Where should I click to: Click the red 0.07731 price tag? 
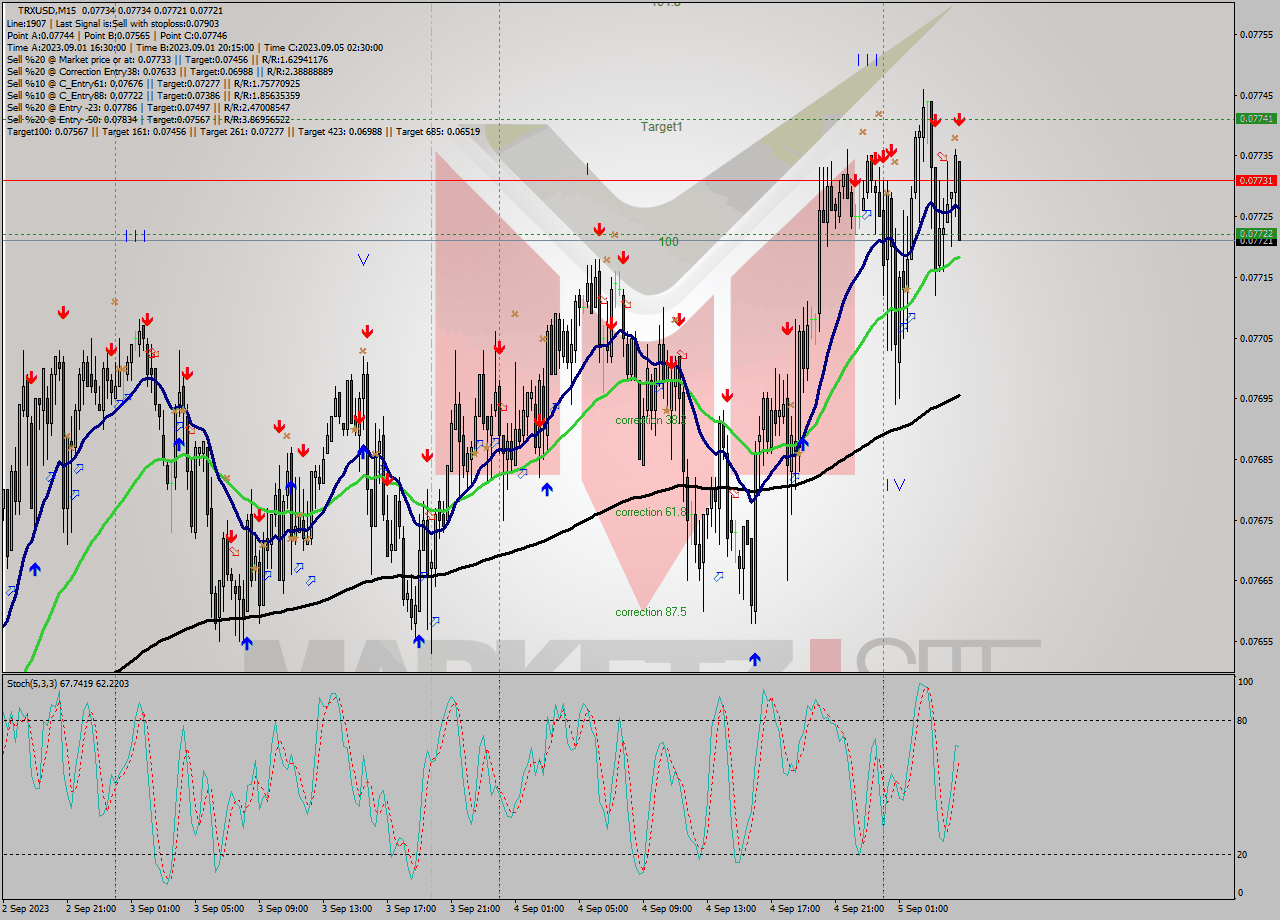click(1255, 181)
